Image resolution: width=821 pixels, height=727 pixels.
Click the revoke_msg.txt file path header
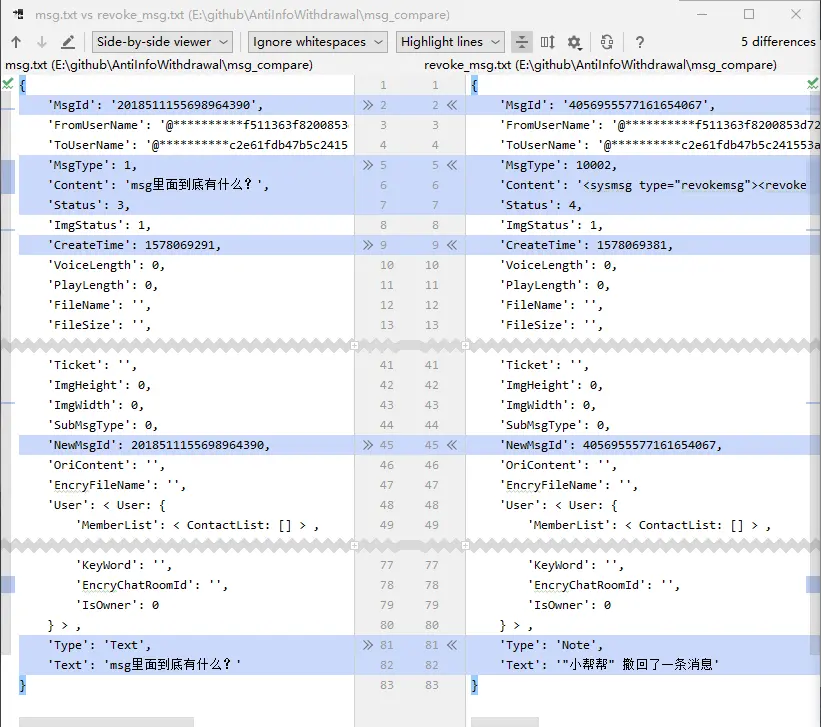point(600,65)
